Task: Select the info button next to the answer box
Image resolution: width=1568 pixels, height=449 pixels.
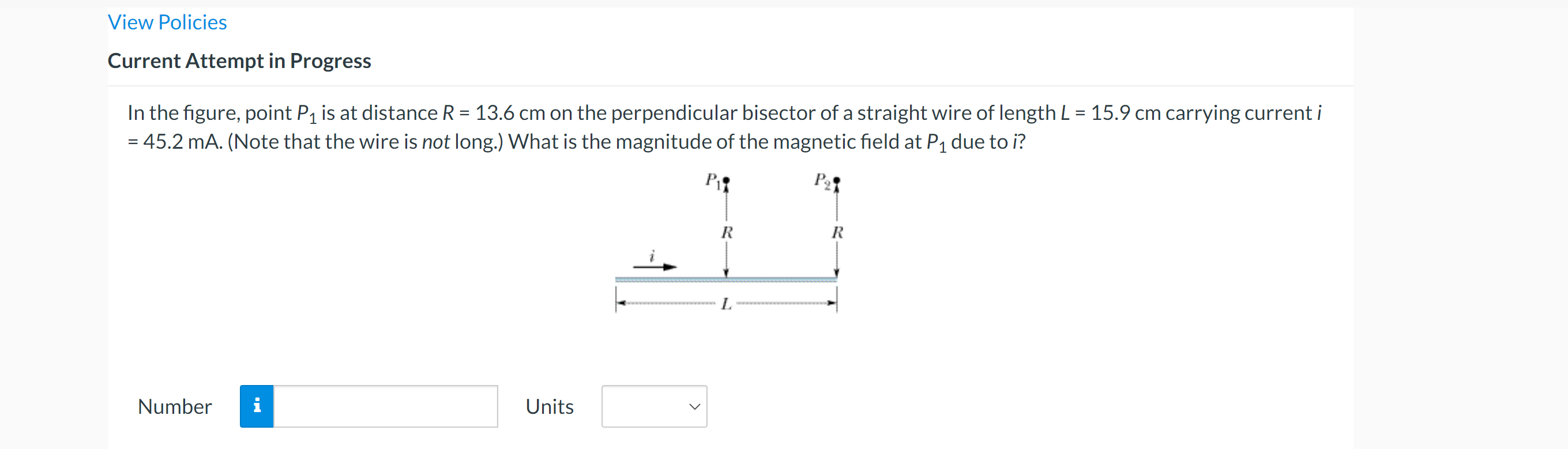Action: (x=257, y=406)
